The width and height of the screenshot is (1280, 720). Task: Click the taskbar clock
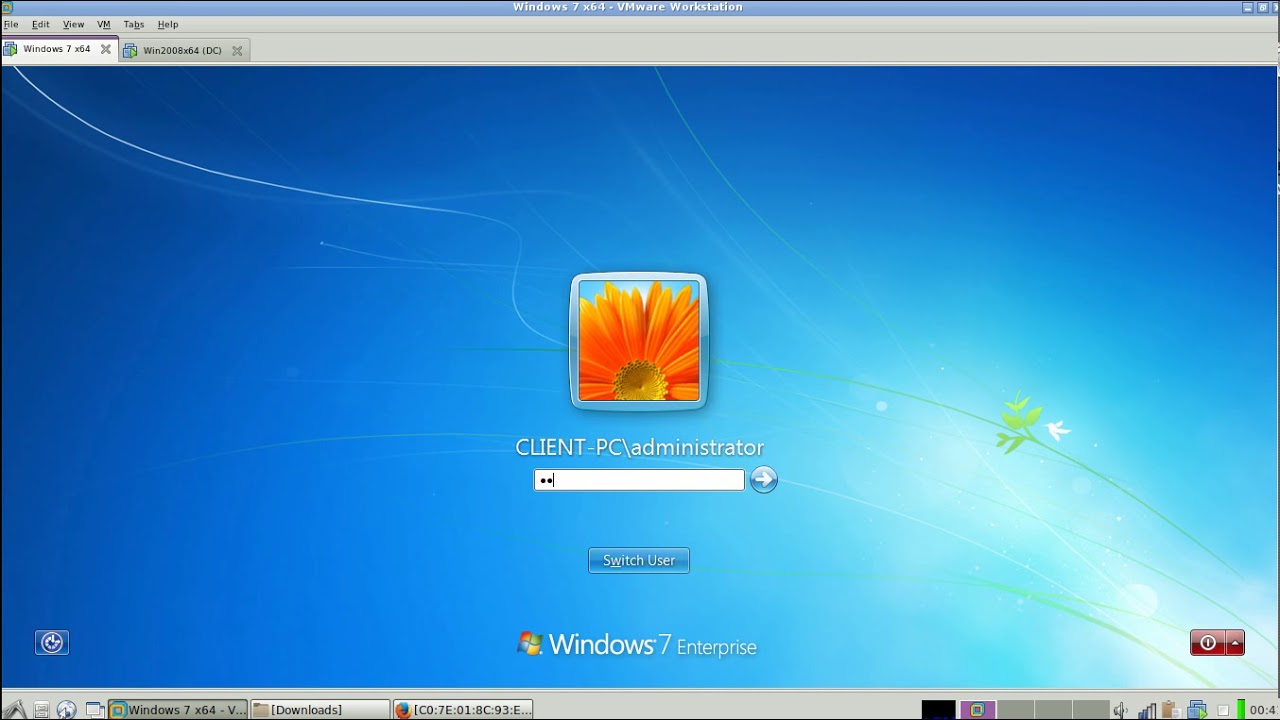point(1263,710)
